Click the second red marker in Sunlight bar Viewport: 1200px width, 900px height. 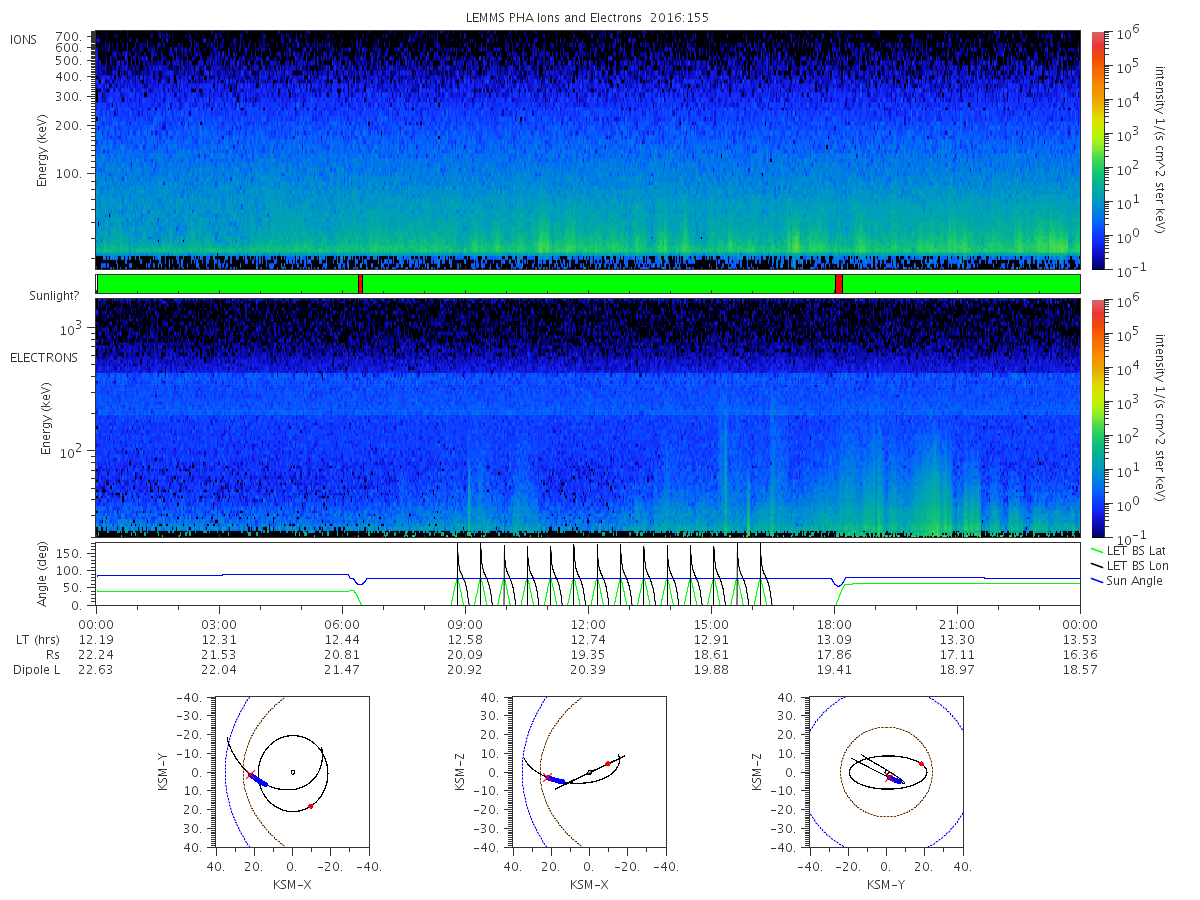839,284
